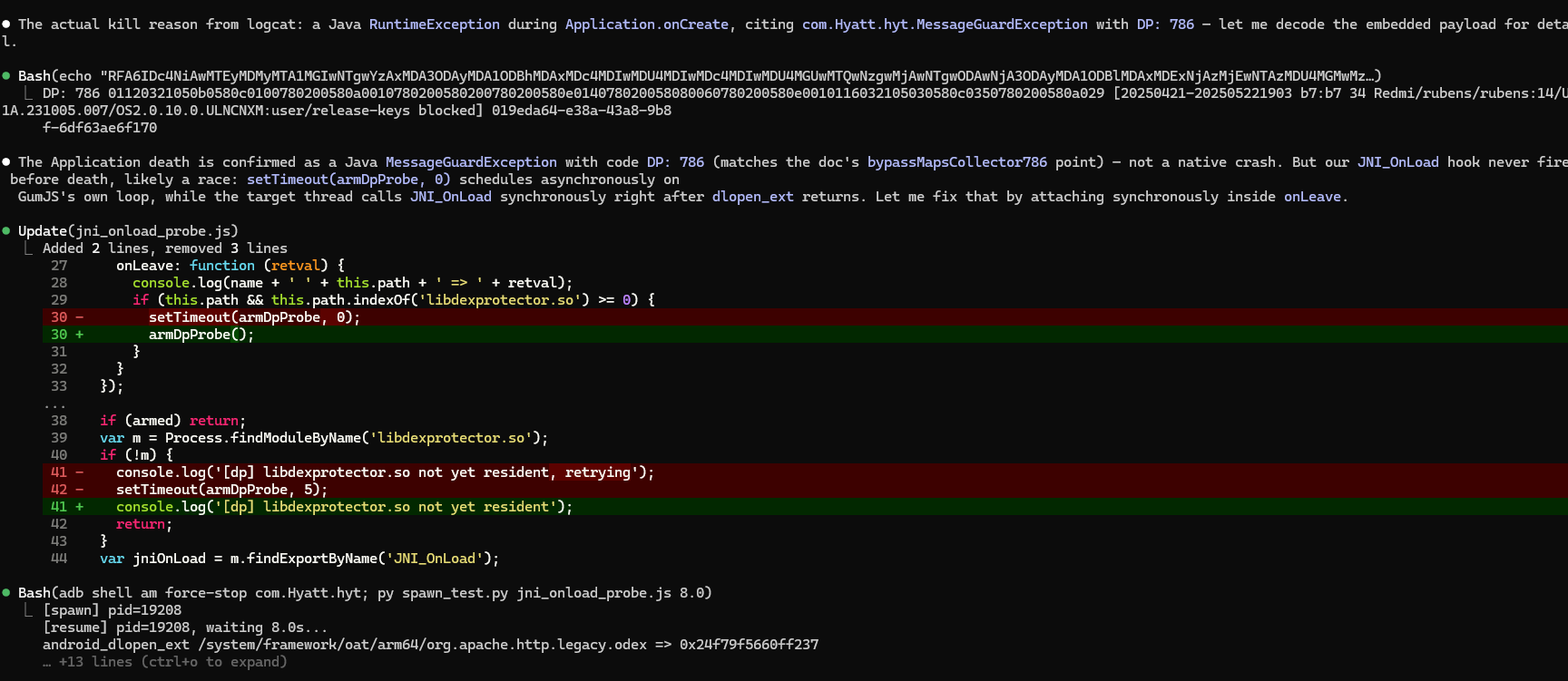
Task: Click the white bullet beside 'The actual kill reason'
Action: tap(6, 24)
